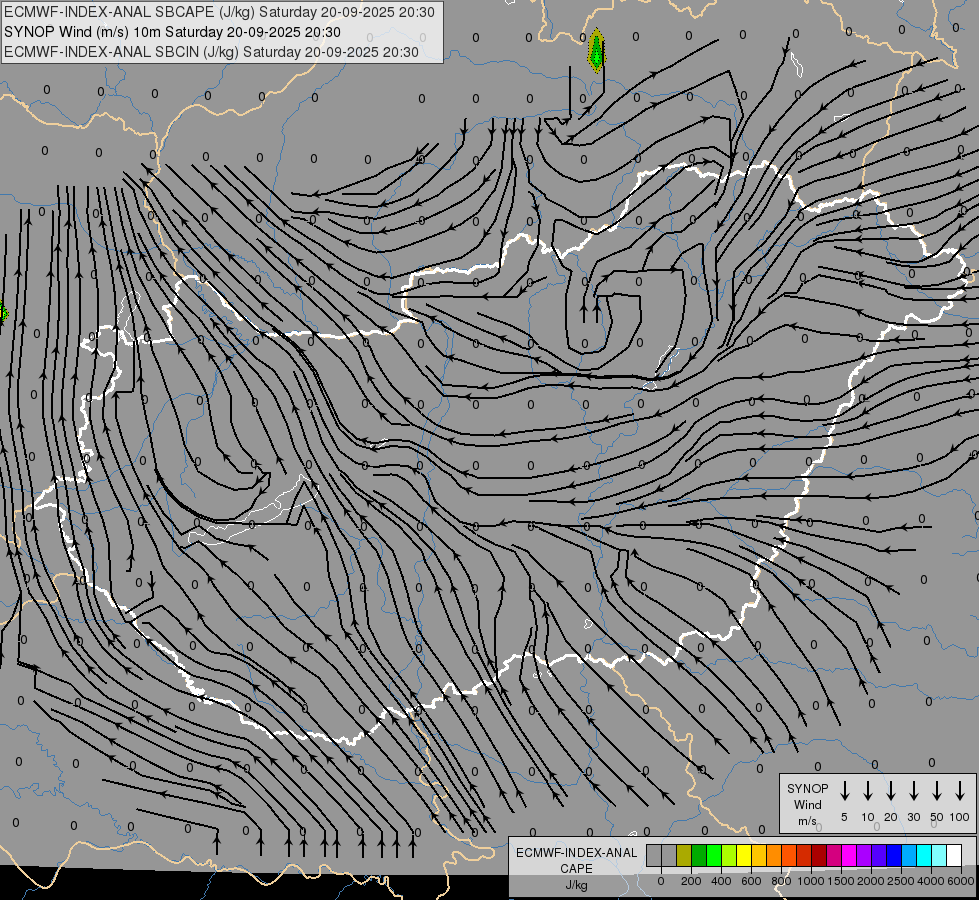
Task: Select the 20 m/s wind legend arrow
Action: (x=890, y=791)
